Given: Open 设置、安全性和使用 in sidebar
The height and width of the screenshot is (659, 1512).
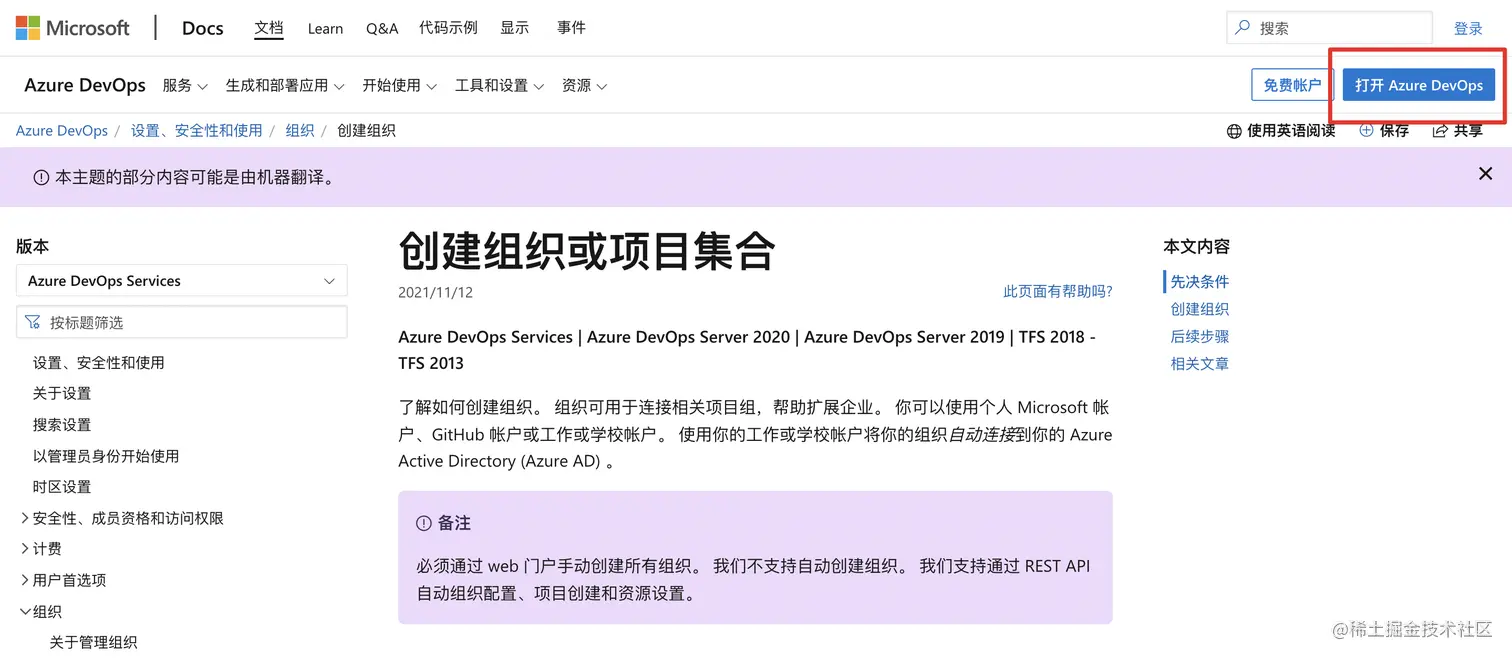Looking at the screenshot, I should (99, 362).
